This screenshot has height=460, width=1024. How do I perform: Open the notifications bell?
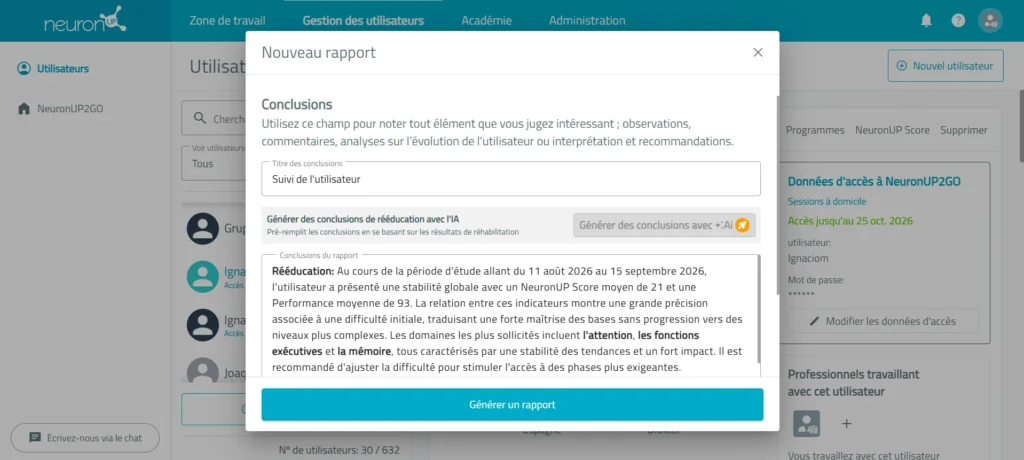point(926,21)
